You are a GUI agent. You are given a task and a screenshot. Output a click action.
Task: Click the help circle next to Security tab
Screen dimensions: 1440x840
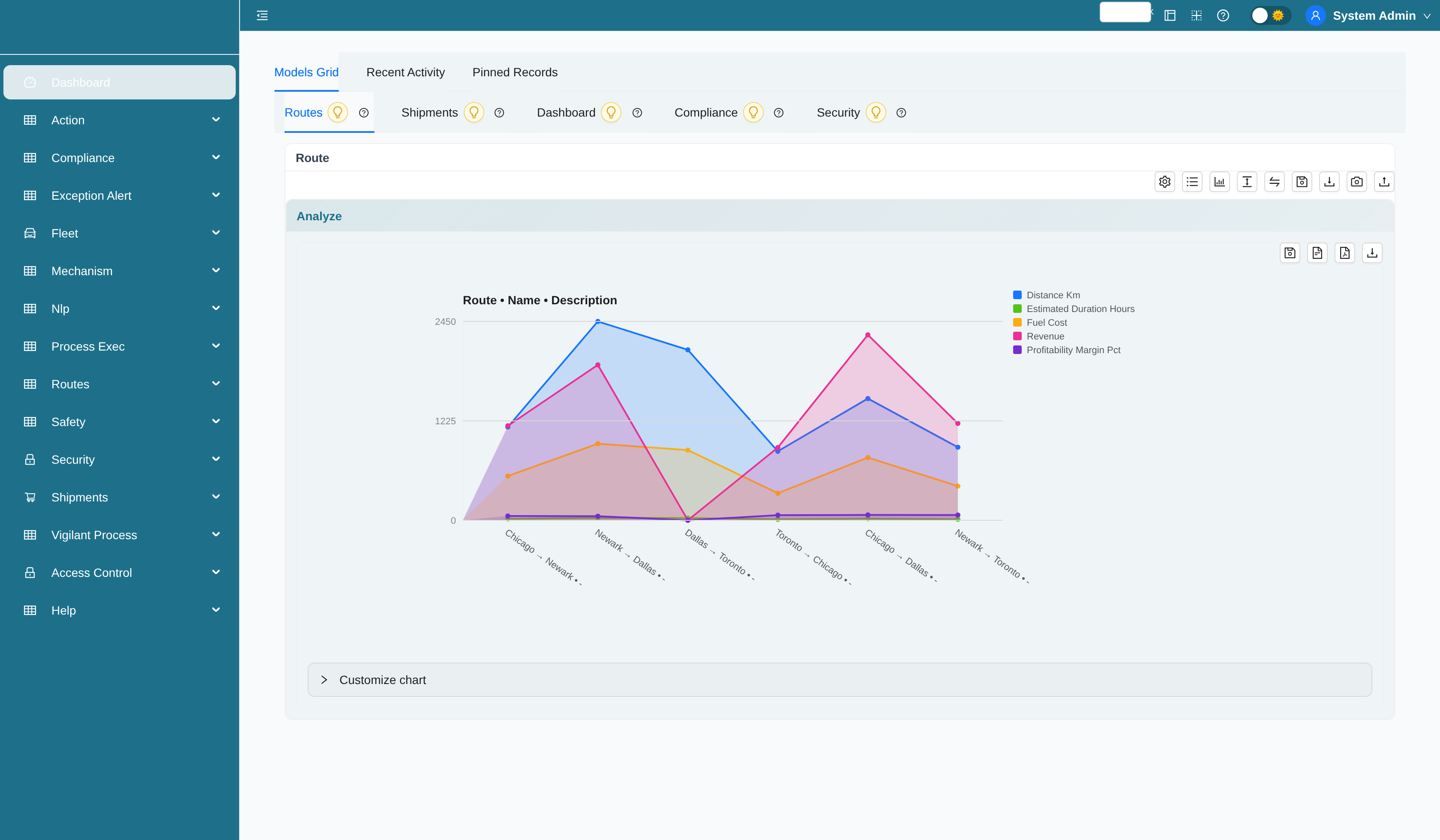pos(901,113)
